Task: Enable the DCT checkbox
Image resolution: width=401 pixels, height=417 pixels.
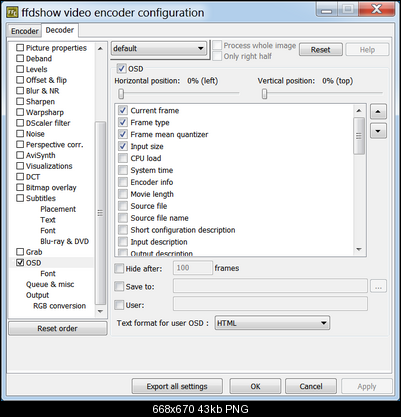Action: pos(20,177)
